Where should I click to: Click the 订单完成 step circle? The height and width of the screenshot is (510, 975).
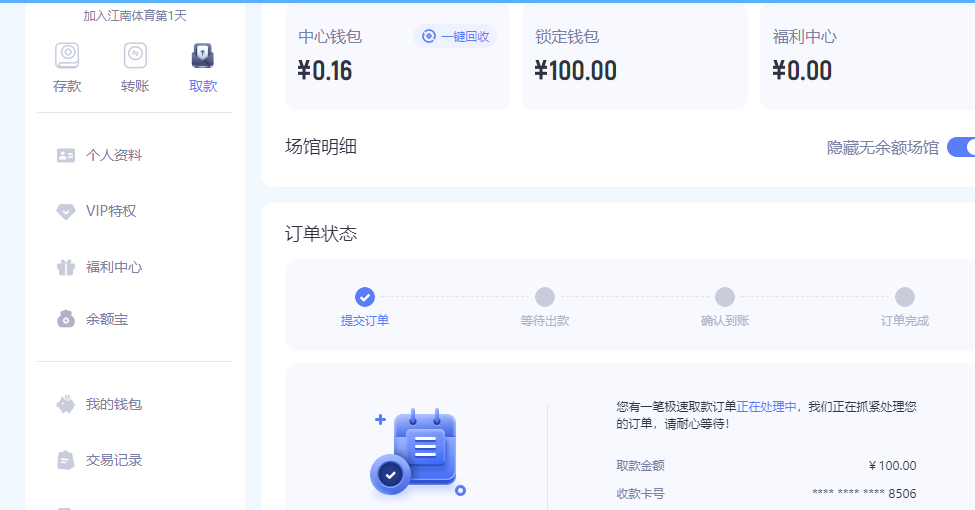[x=905, y=297]
